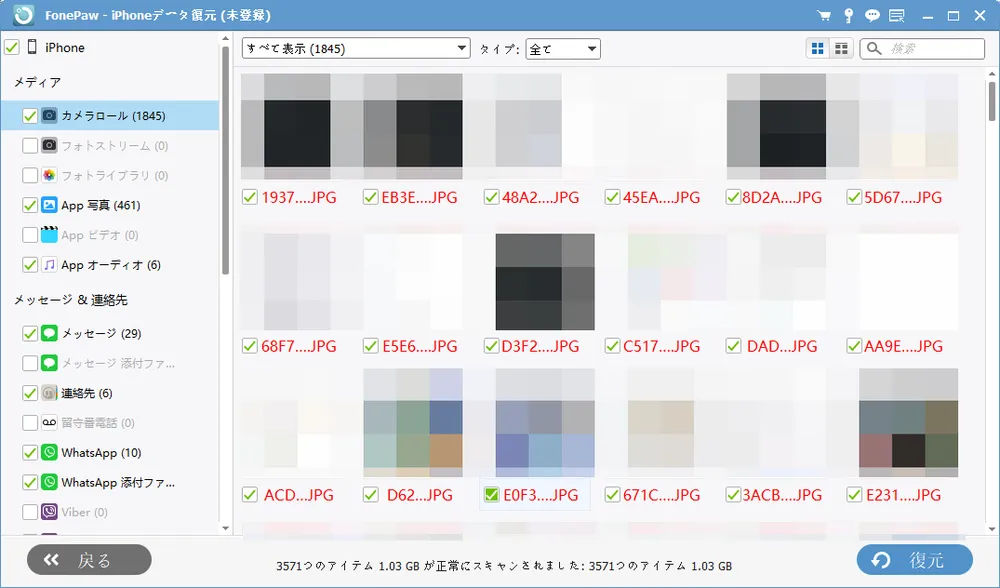The height and width of the screenshot is (588, 1000).
Task: Toggle the iPhone device checkbox
Action: click(11, 47)
